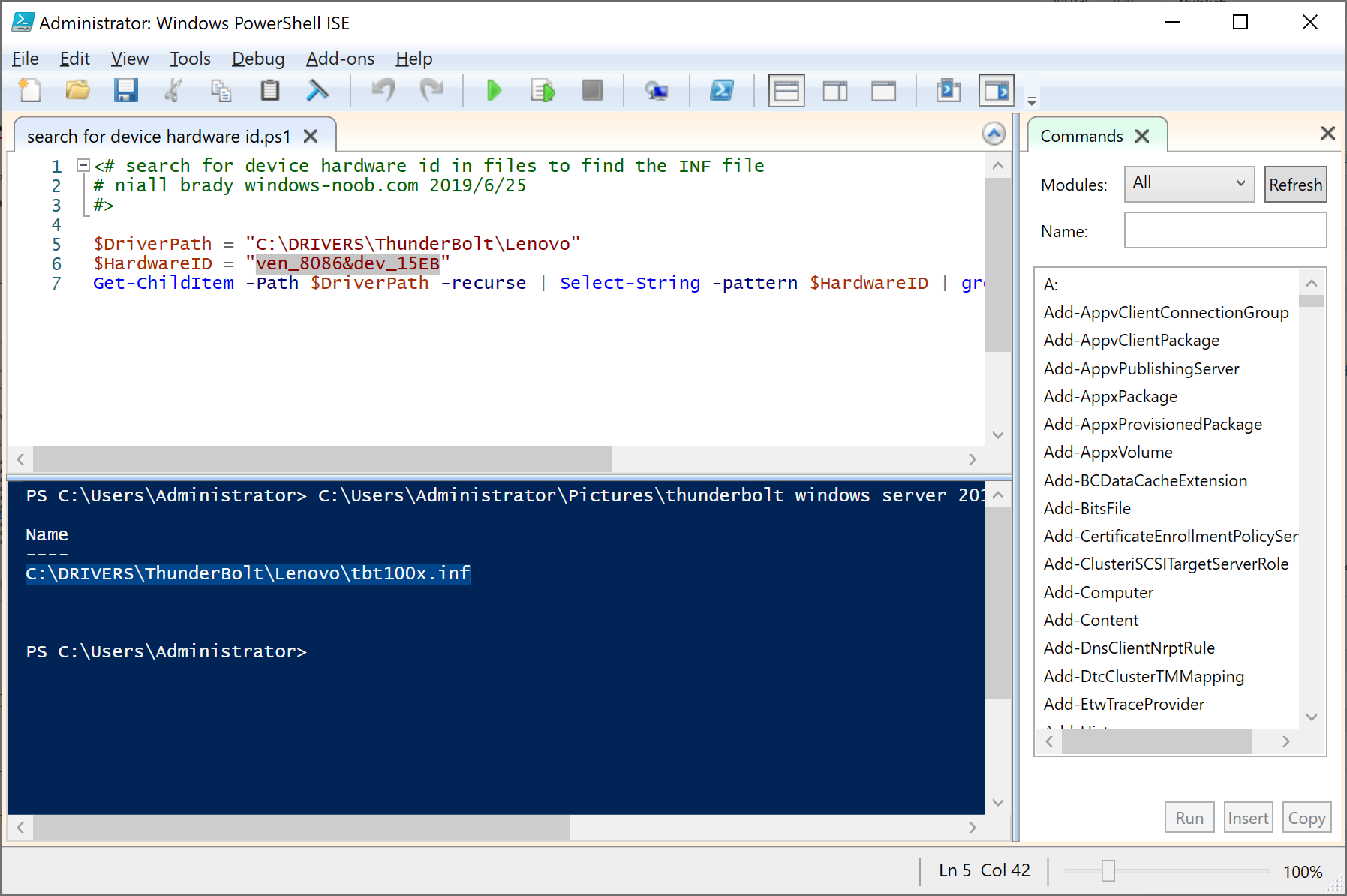Run script with green play icon
The width and height of the screenshot is (1347, 896).
coord(494,91)
